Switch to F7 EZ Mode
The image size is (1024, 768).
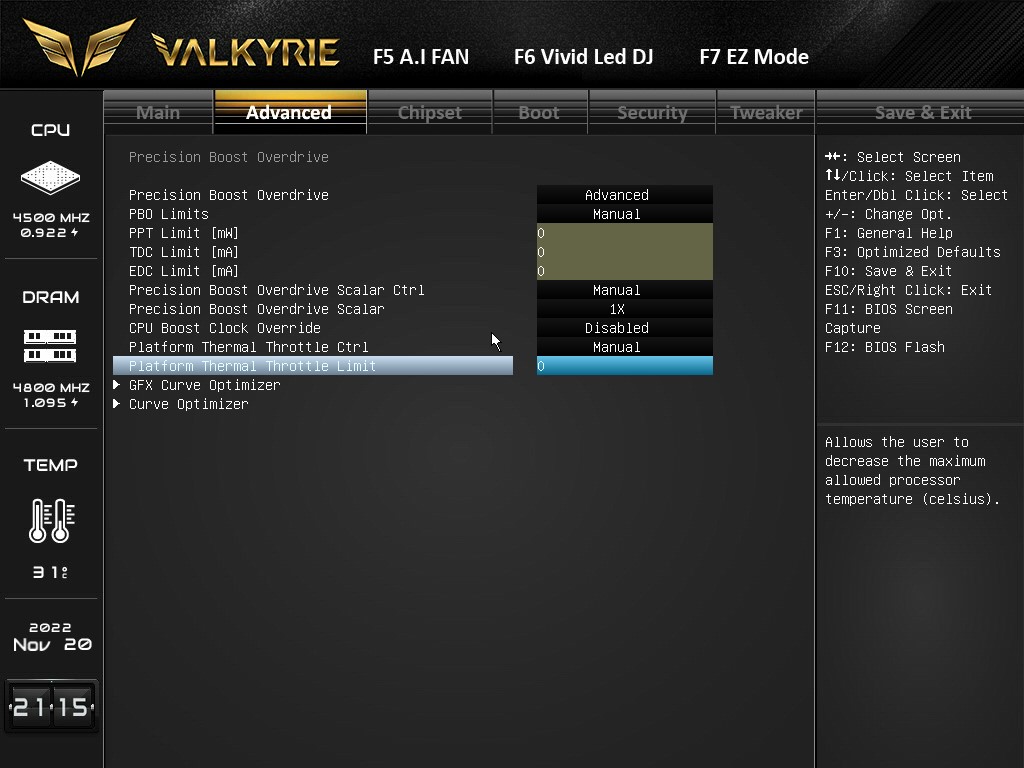tap(754, 57)
